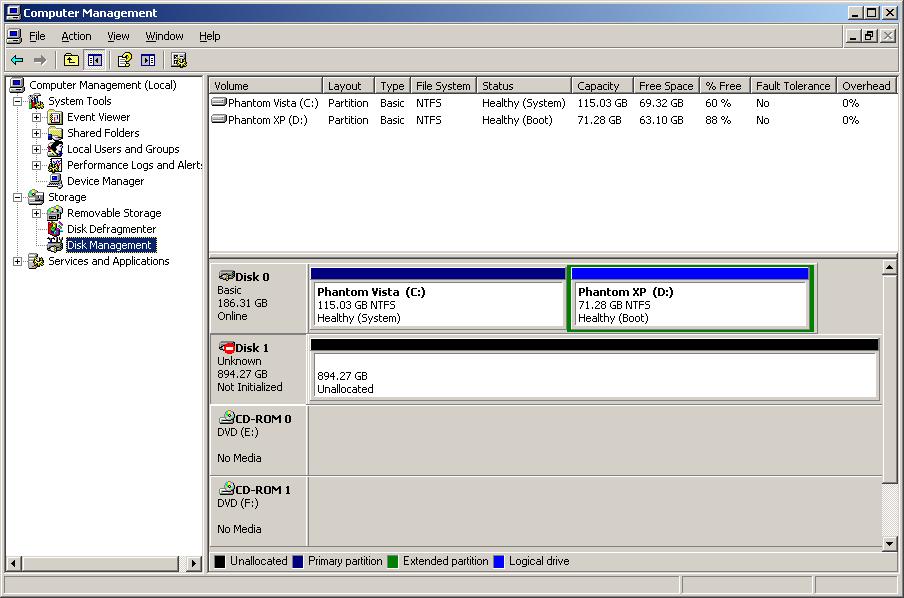Click the System Tools icon
Screen dimensions: 904x598
pos(36,101)
